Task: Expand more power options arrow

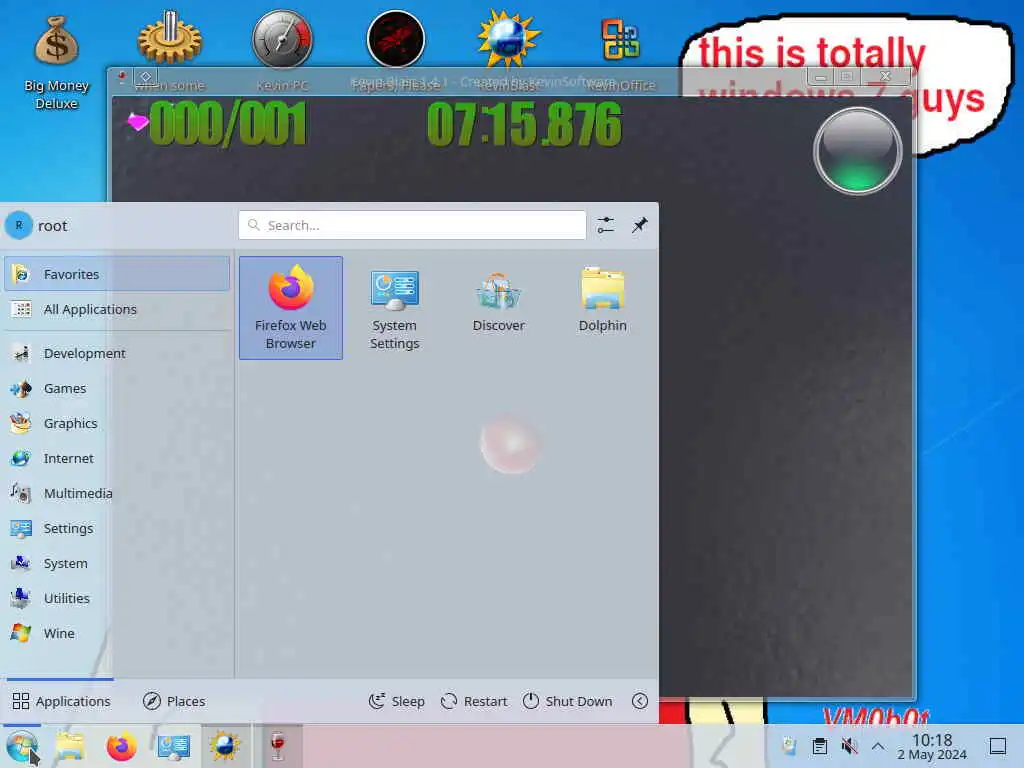Action: [x=639, y=701]
